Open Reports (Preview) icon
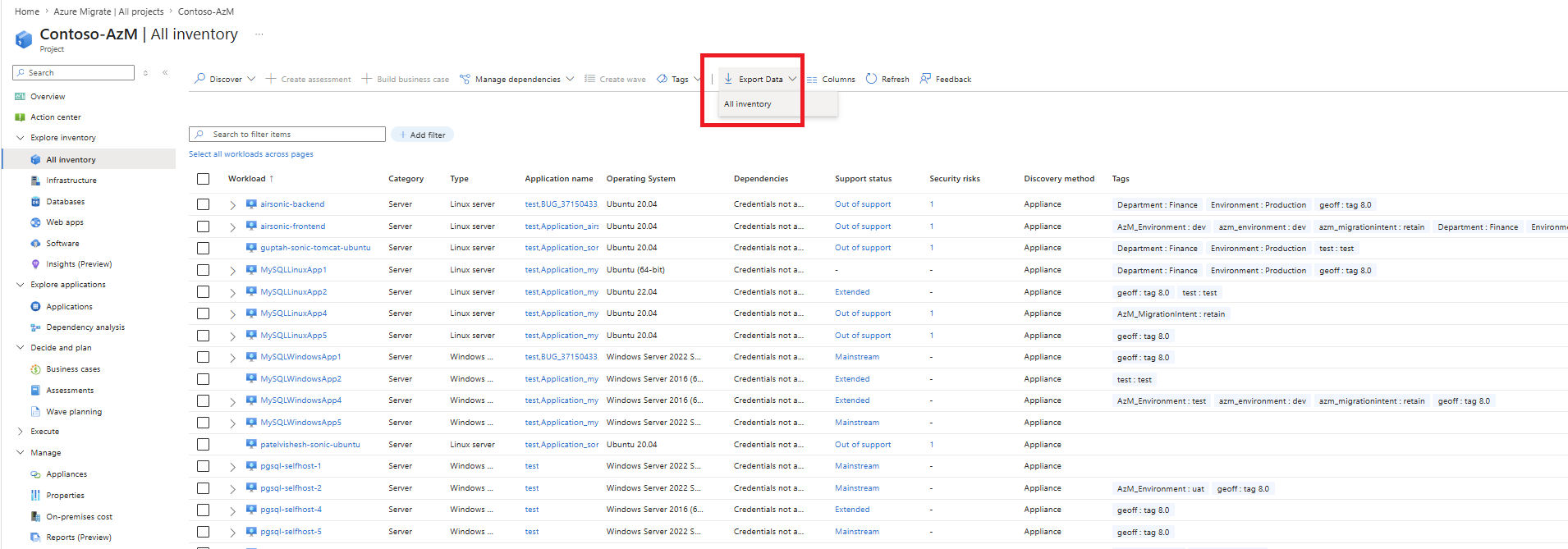 pos(35,538)
